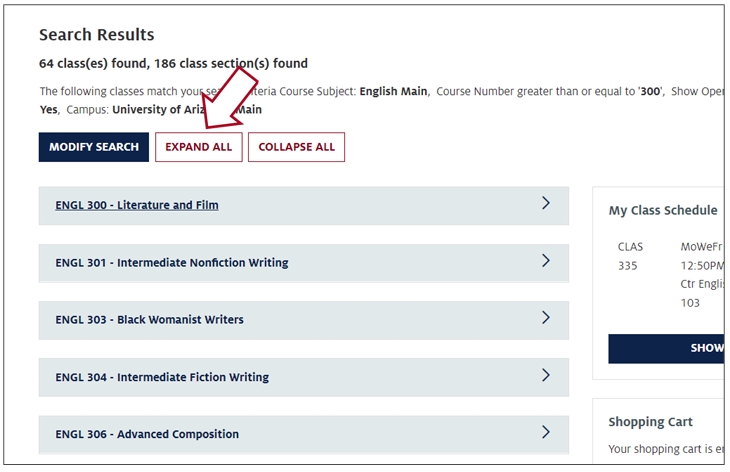Click the SHOW button under My Class Schedule
This screenshot has height=472, width=730.
[666, 349]
